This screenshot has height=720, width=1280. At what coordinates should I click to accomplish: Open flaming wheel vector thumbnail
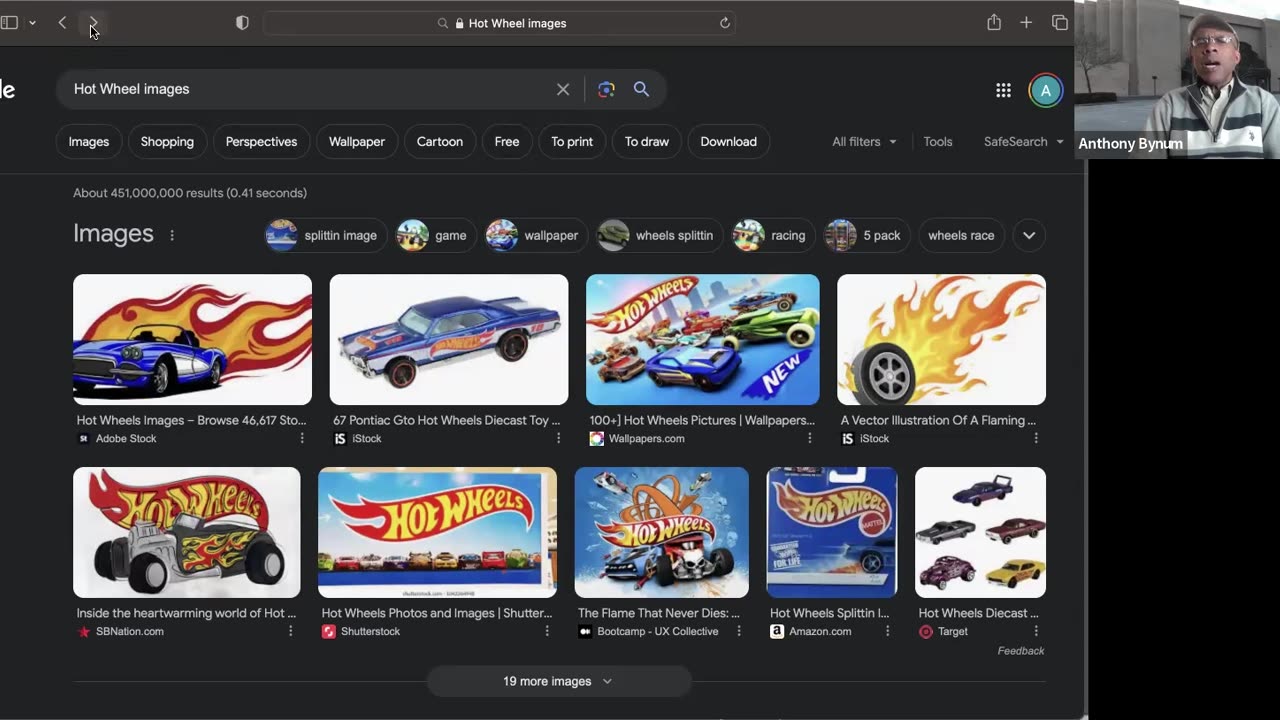(x=941, y=340)
